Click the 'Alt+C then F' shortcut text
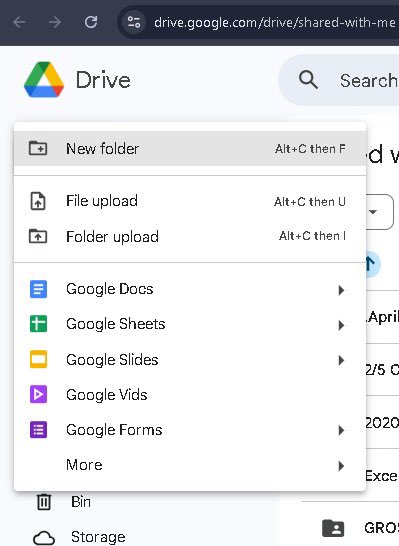 [310, 149]
